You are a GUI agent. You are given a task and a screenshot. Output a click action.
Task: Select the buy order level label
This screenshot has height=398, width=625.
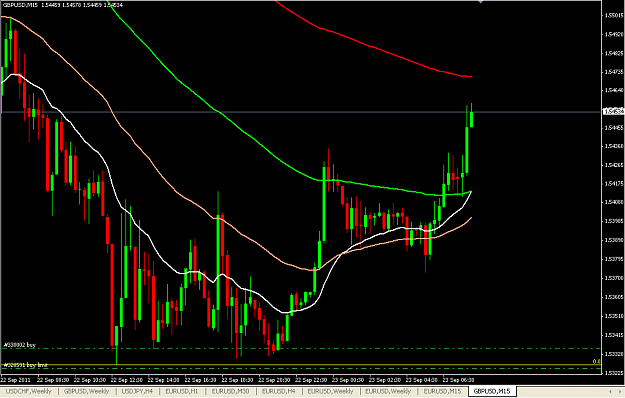click(20, 345)
